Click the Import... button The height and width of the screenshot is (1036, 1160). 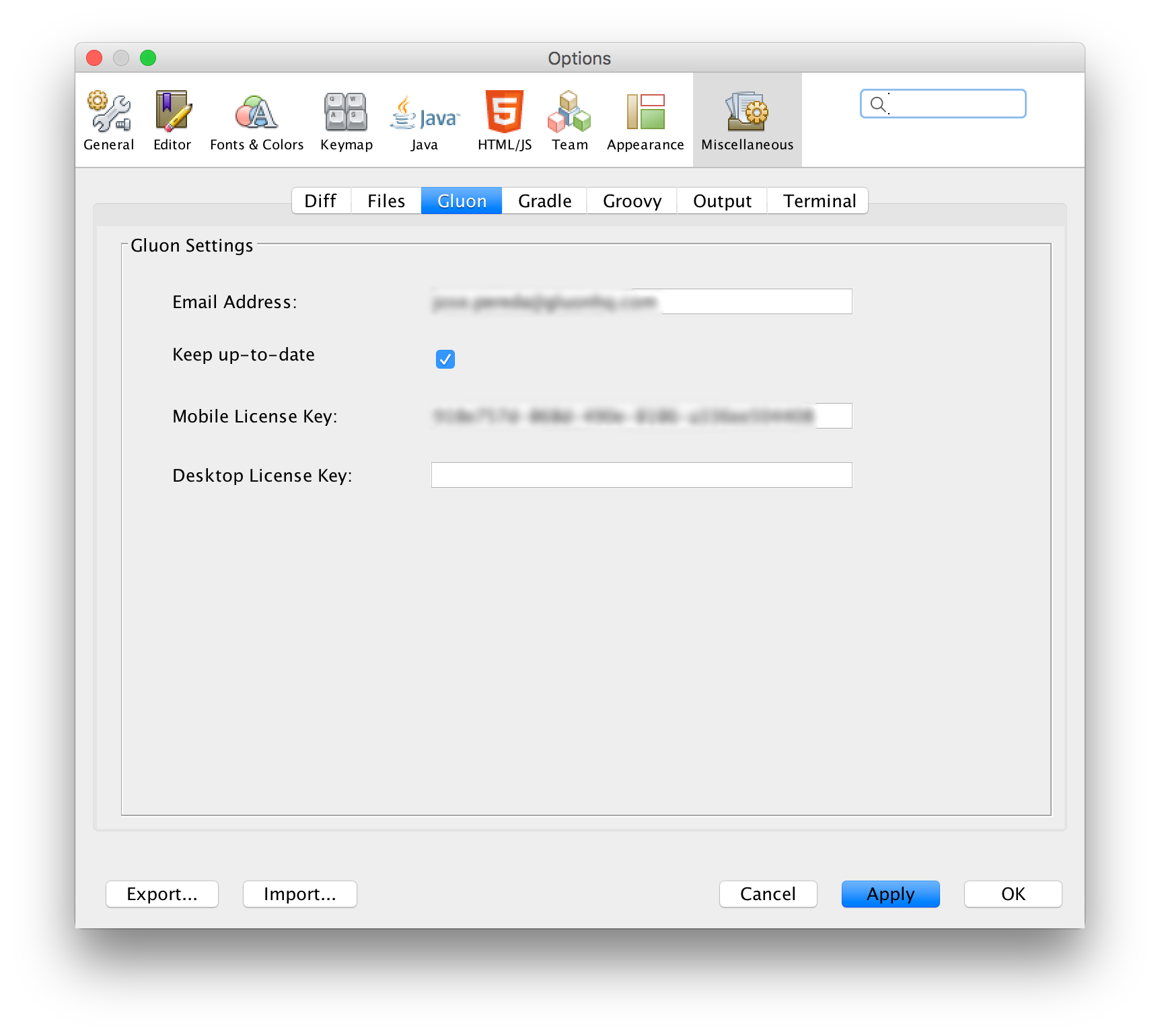(300, 894)
